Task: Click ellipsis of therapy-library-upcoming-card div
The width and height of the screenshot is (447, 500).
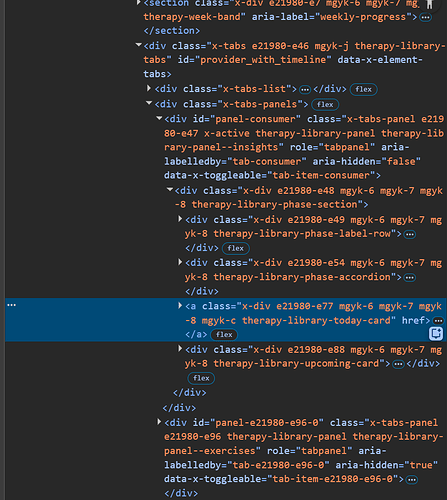Action: pos(398,364)
